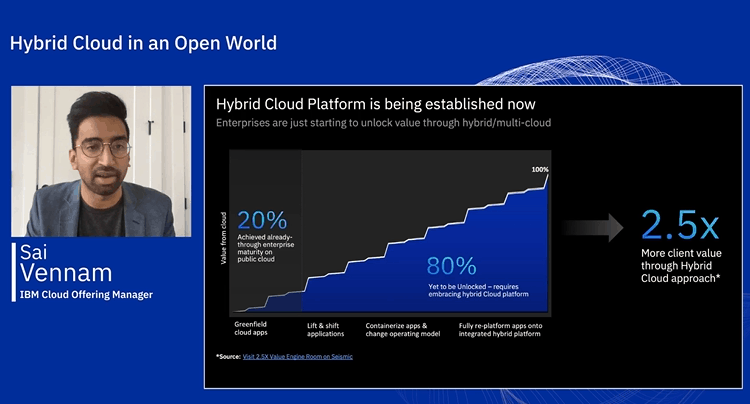Click the 'Greenfield cloud apps' axis label
The width and height of the screenshot is (750, 404).
pos(251,328)
